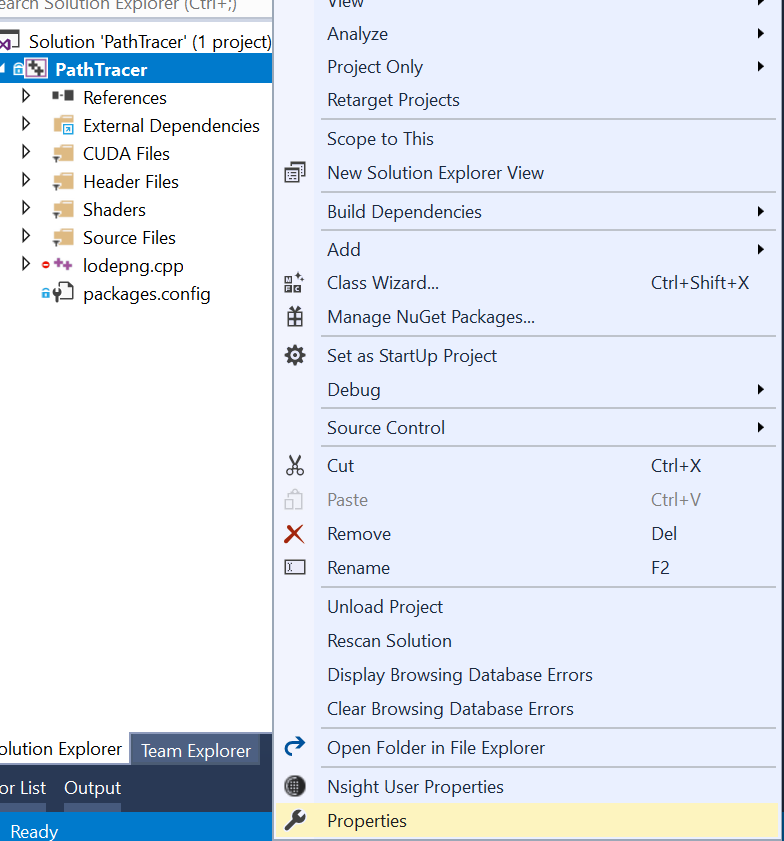This screenshot has height=841, width=784.
Task: Choose Open Folder in File Explorer
Action: coord(526,747)
